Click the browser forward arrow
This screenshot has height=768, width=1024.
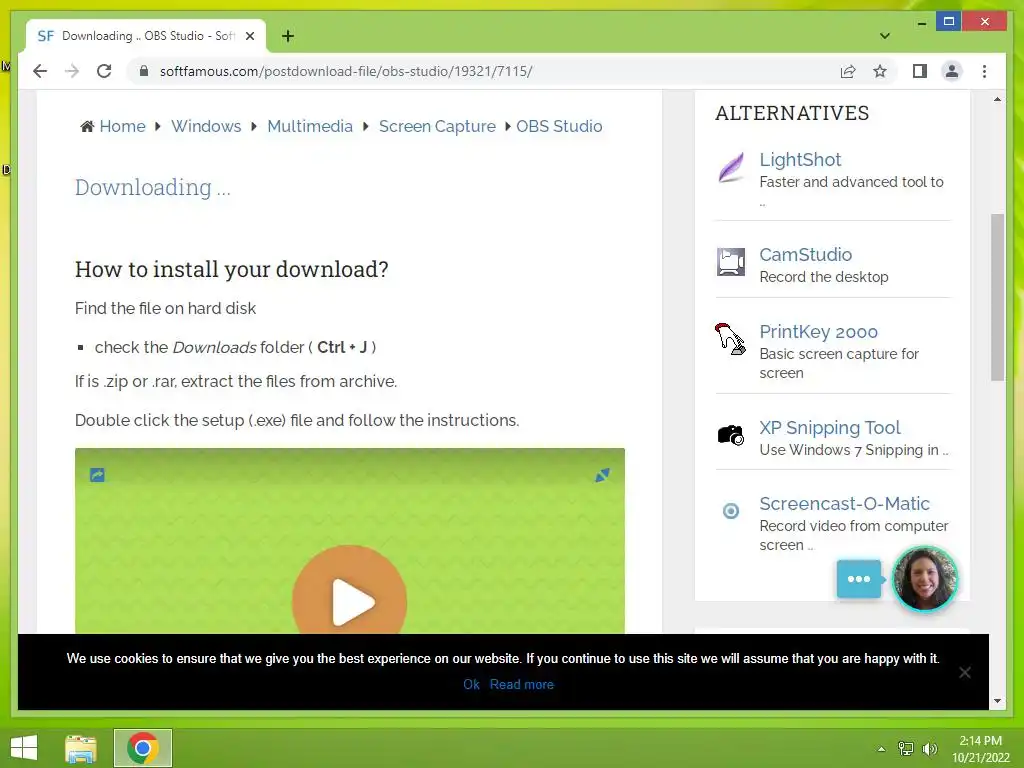pyautogui.click(x=72, y=71)
